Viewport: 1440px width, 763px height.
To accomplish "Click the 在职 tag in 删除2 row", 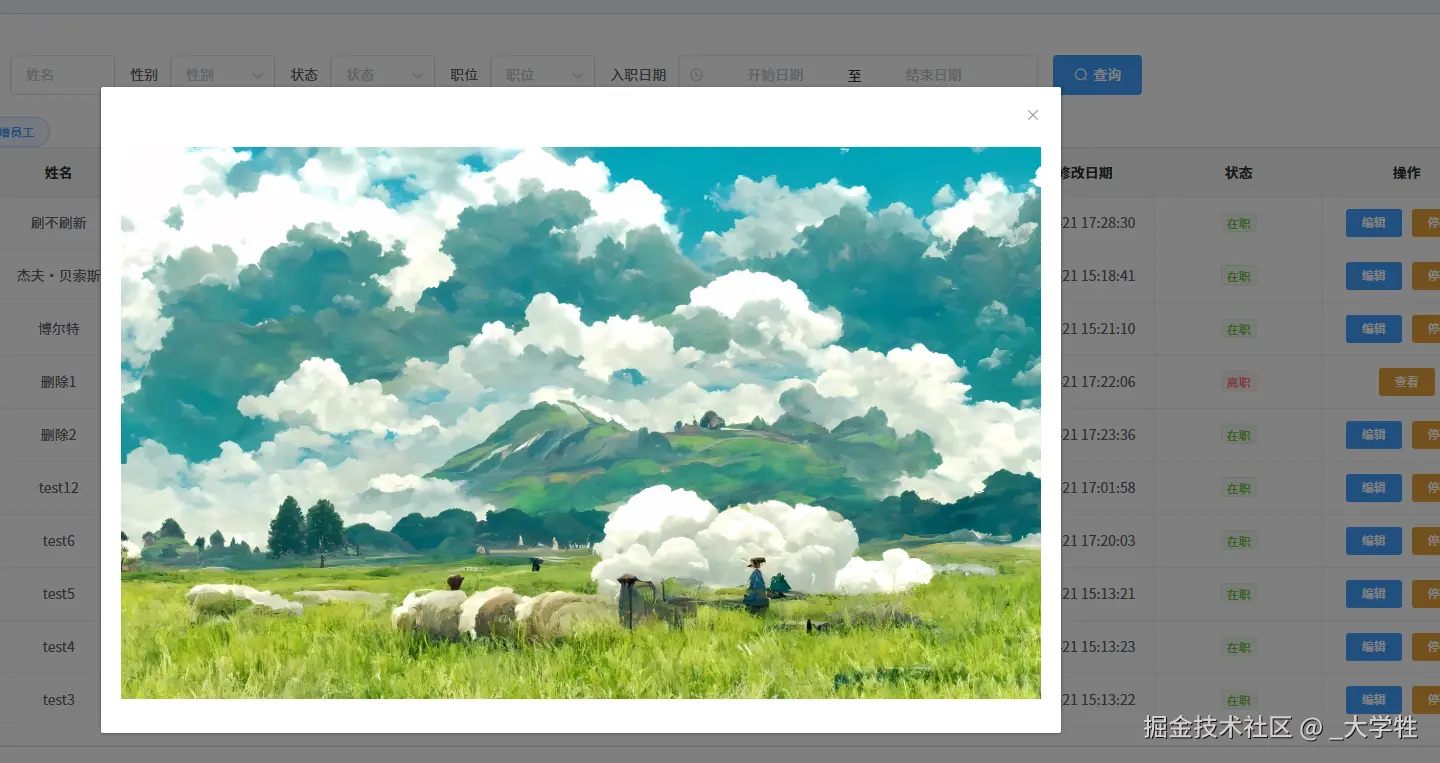I will (x=1239, y=436).
